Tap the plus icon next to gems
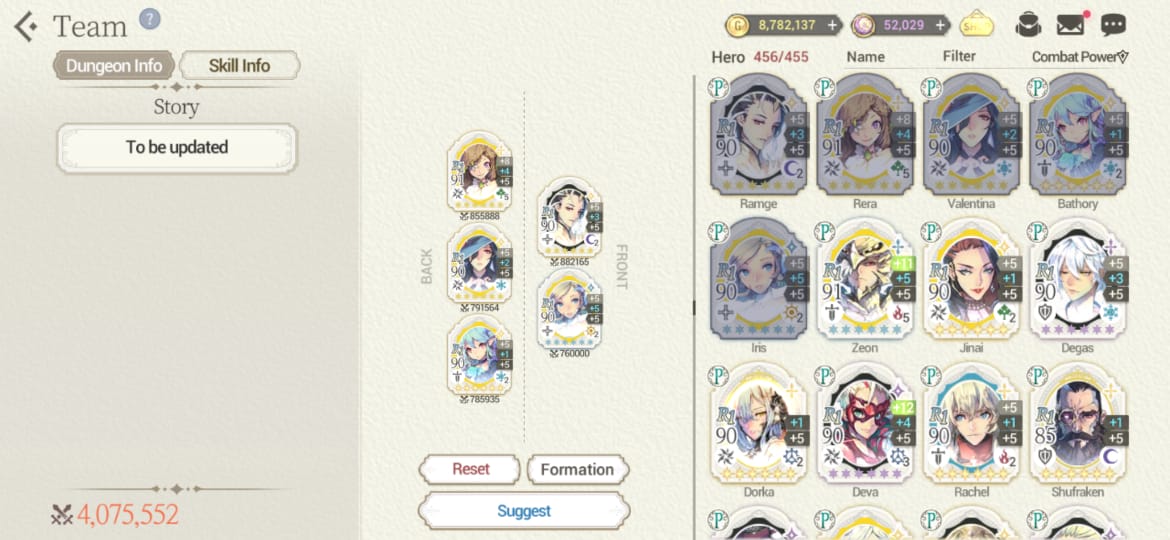 [940, 25]
